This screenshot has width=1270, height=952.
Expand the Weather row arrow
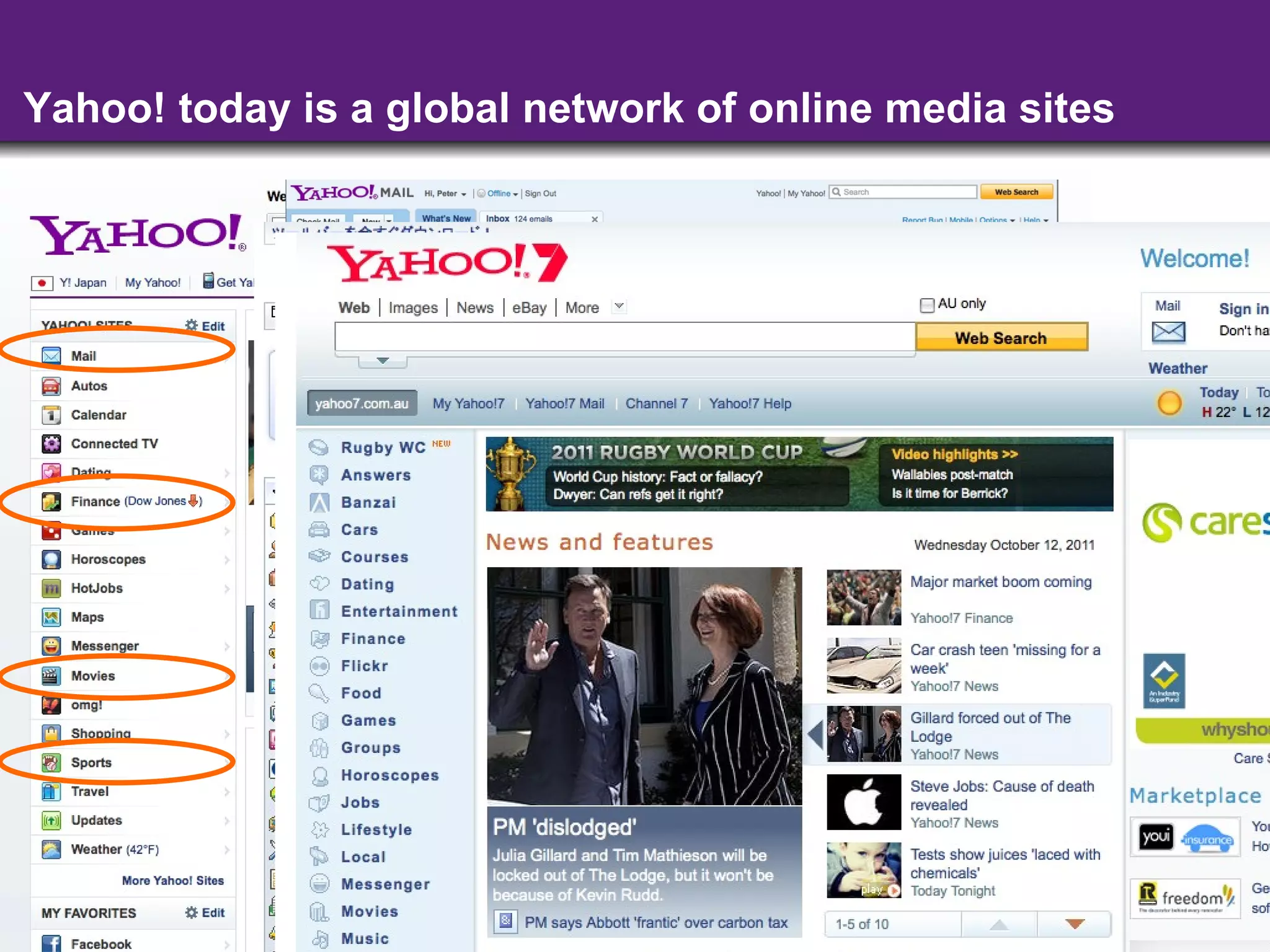227,850
